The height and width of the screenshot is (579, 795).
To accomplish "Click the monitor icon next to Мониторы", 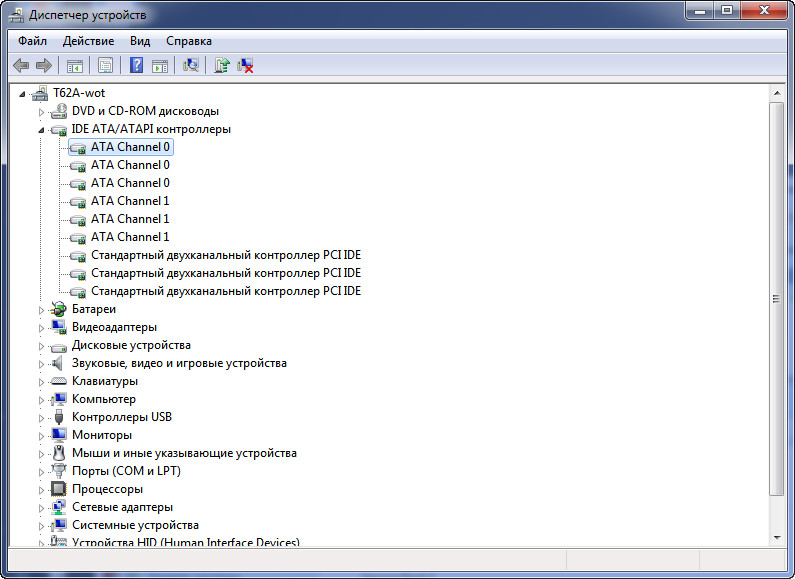I will tap(59, 435).
